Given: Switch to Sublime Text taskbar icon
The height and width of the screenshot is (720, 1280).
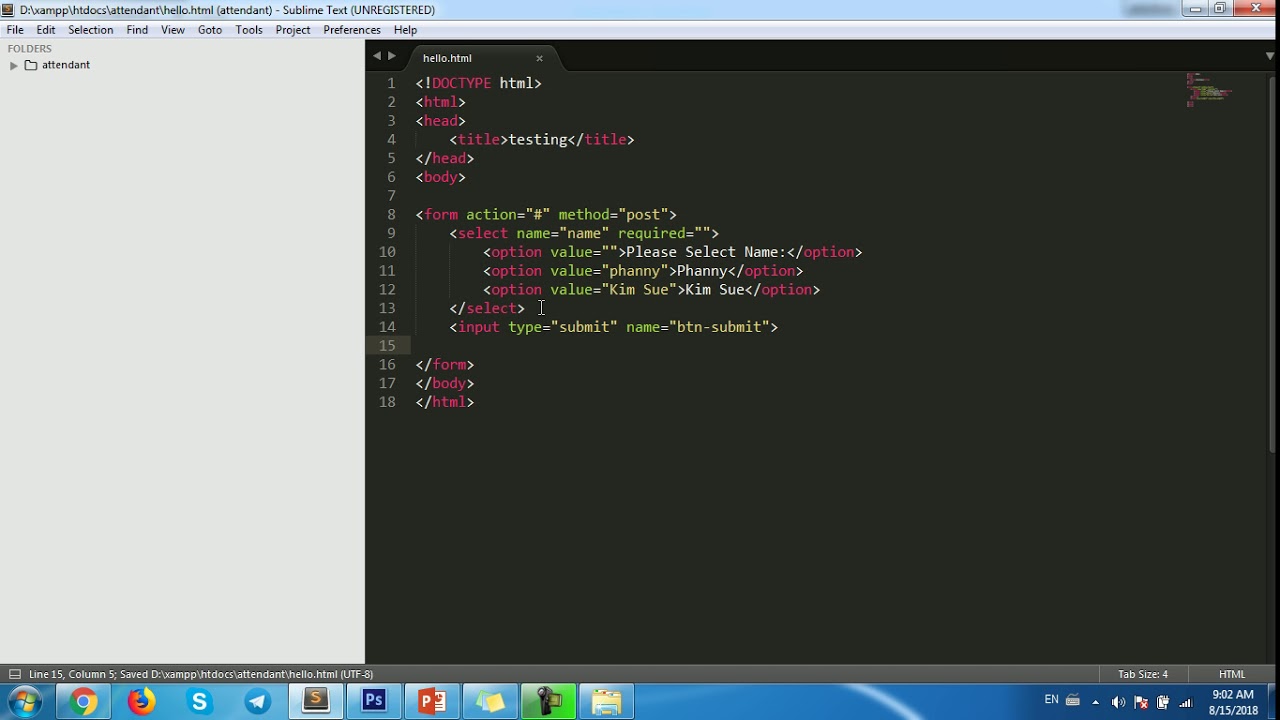Looking at the screenshot, I should [316, 702].
